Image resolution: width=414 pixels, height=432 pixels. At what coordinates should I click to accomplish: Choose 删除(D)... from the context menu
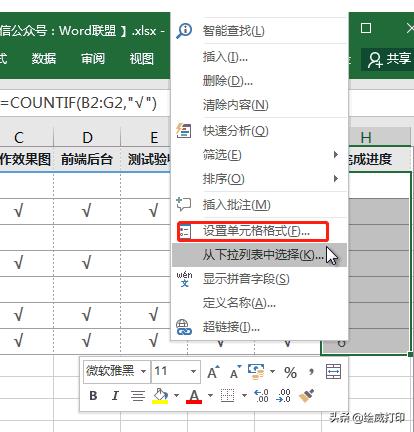[x=260, y=81]
